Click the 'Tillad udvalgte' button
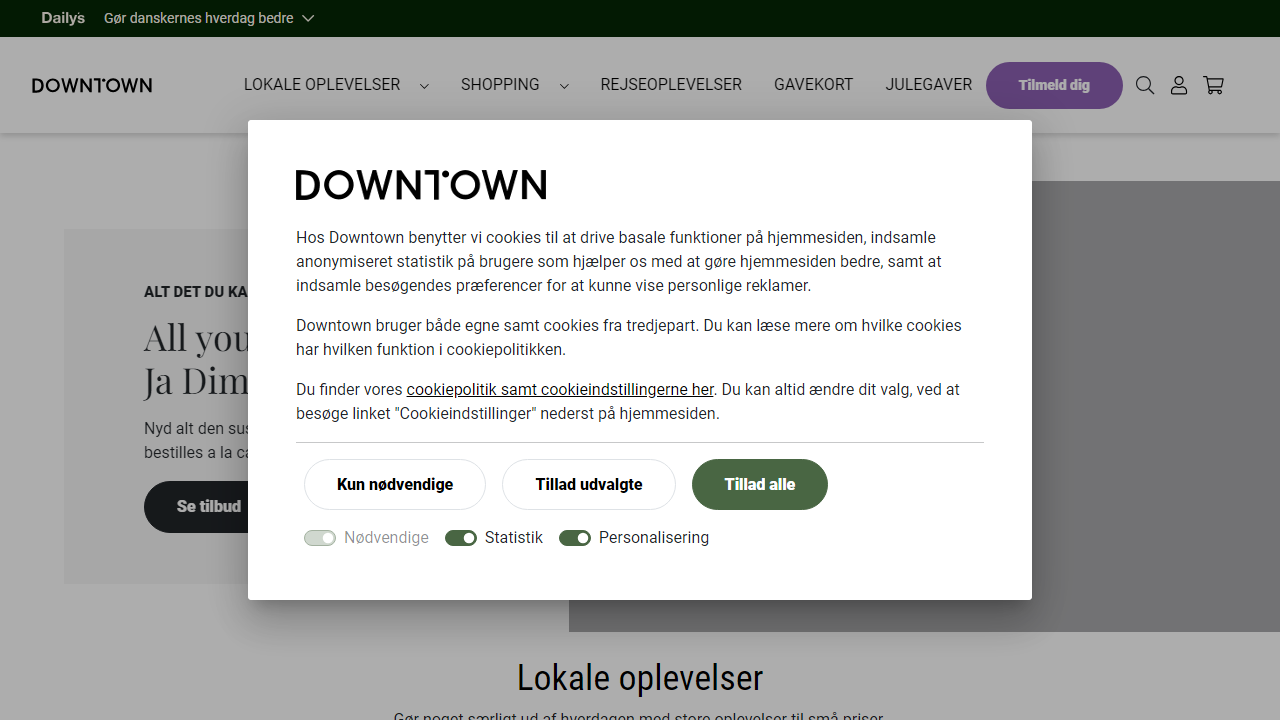Screen dimensions: 1280x720 click(x=588, y=484)
